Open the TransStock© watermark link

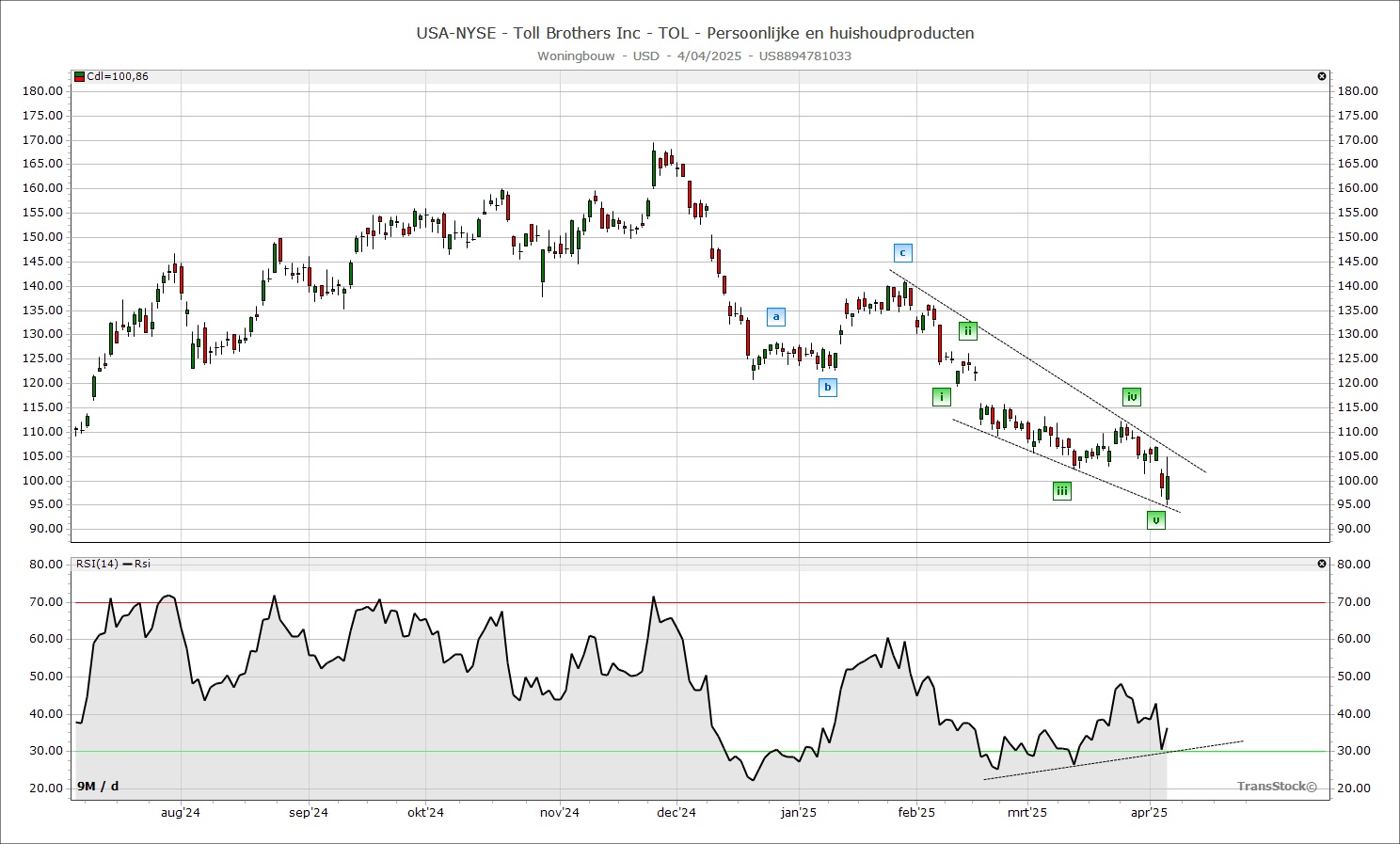[x=1276, y=786]
